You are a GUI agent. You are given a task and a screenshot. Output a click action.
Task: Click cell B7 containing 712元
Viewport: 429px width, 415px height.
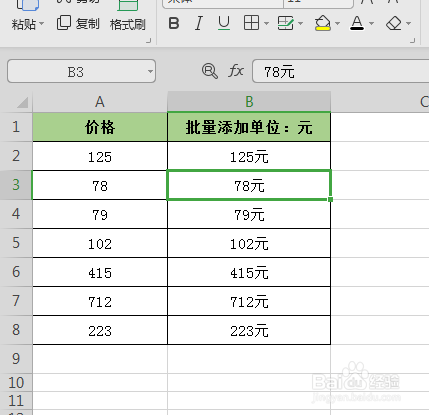point(249,301)
